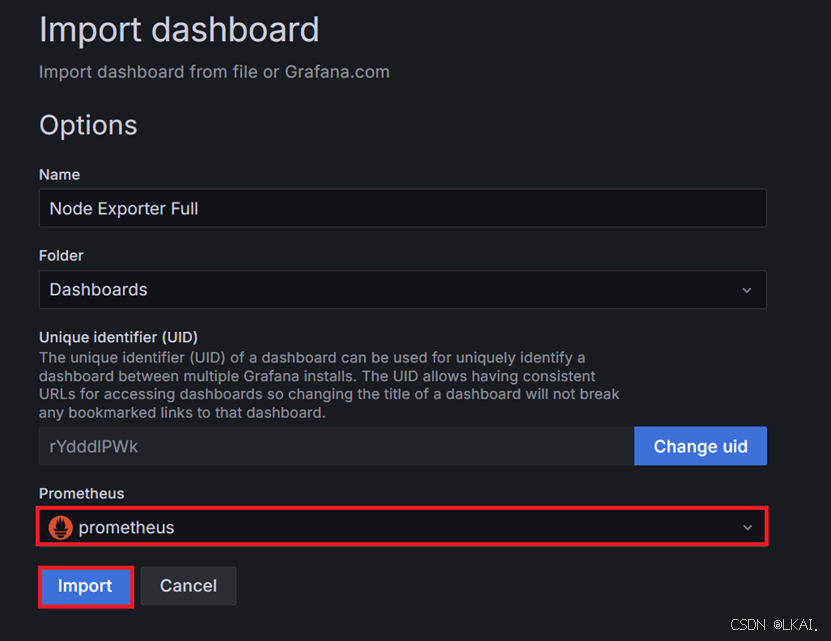Click the 'Name' field label

(59, 175)
